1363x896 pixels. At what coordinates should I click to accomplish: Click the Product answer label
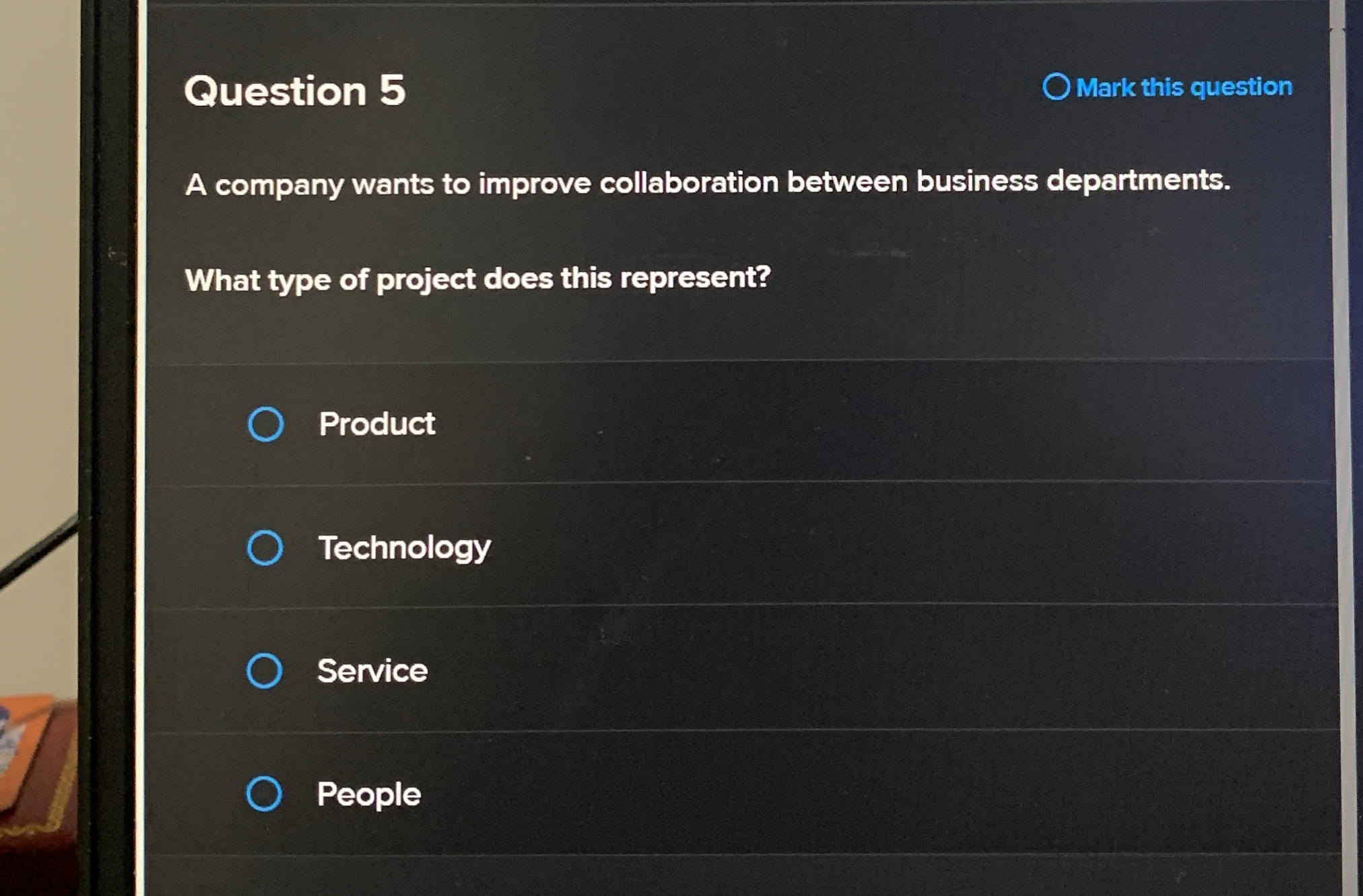[x=376, y=424]
